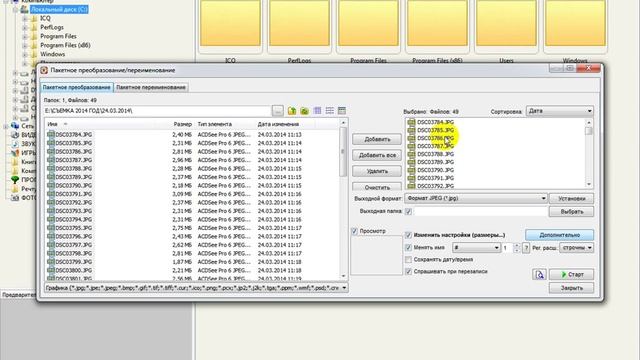Image resolution: width=640 pixels, height=360 pixels.
Task: Click the Удалить button
Action: pos(377,171)
